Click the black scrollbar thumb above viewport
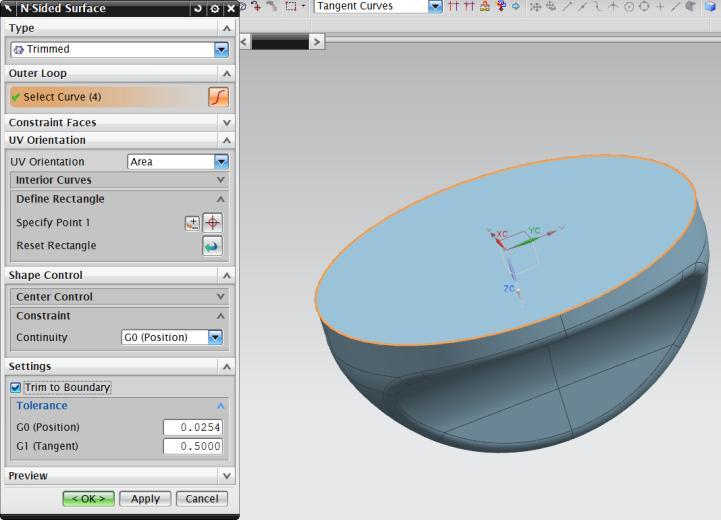 [x=280, y=42]
